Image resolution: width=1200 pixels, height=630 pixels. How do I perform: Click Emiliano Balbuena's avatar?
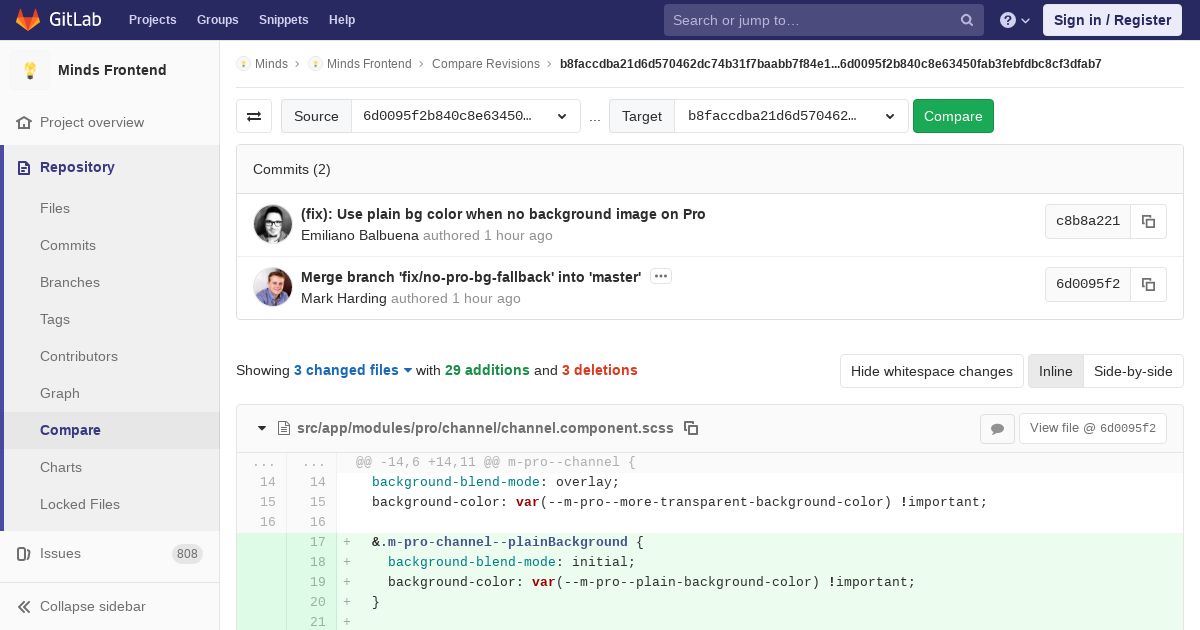(273, 224)
